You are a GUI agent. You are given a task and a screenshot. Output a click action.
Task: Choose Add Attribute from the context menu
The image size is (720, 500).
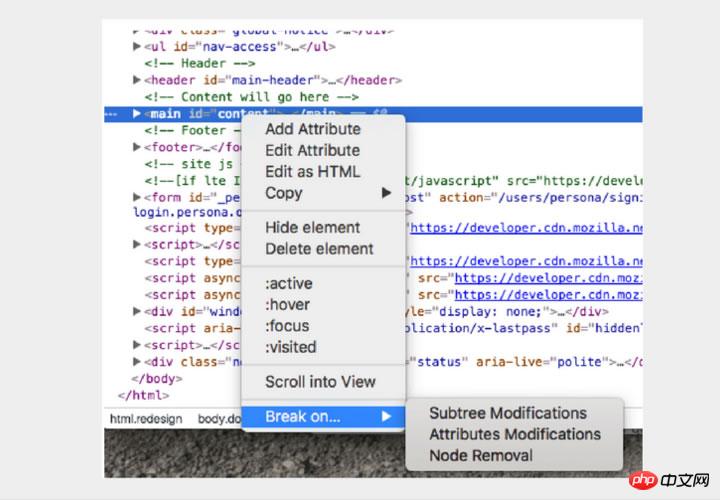[x=323, y=129]
